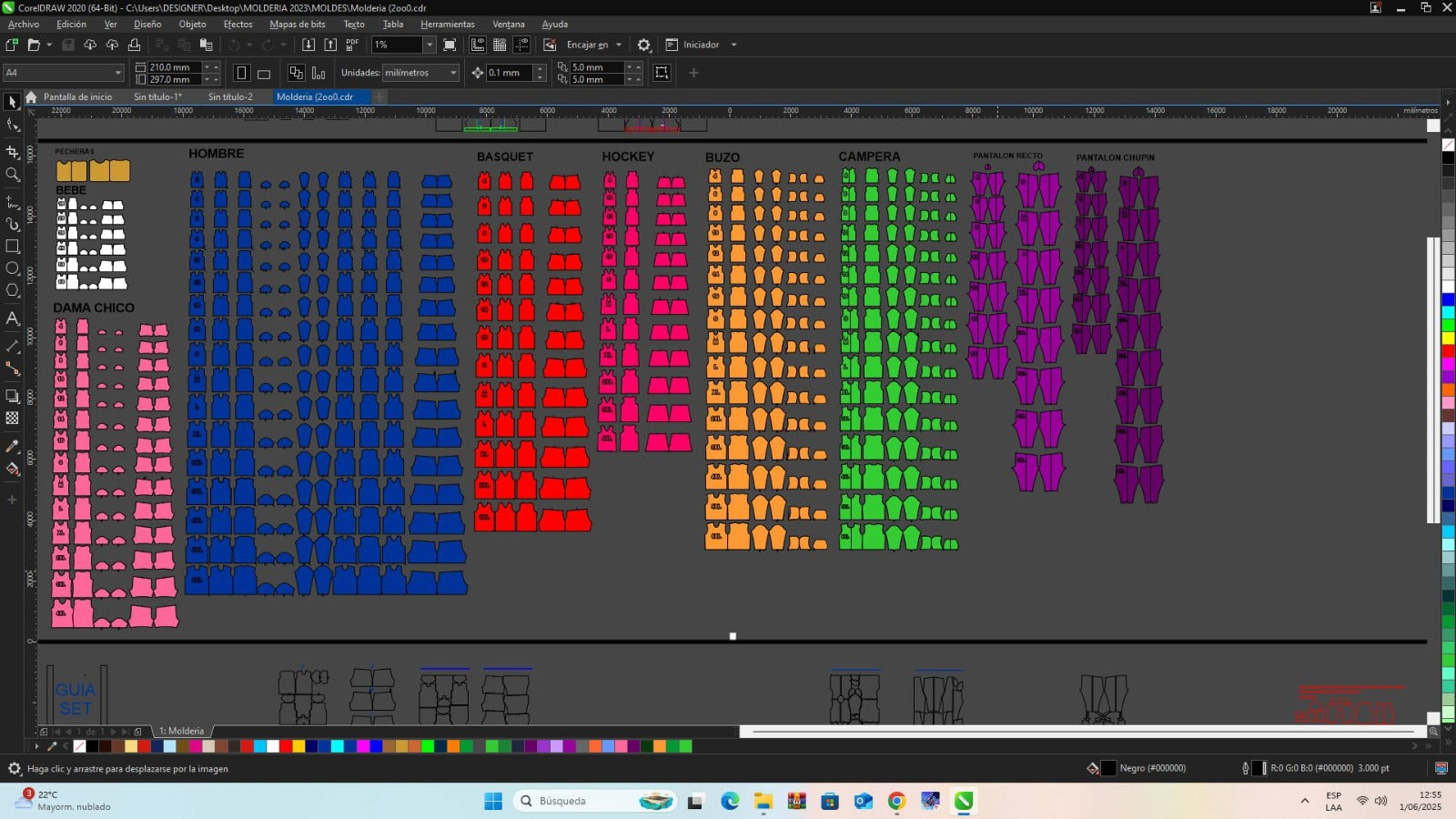Pick the Ellipse tool
Image resolution: width=1456 pixels, height=819 pixels.
coord(12,268)
